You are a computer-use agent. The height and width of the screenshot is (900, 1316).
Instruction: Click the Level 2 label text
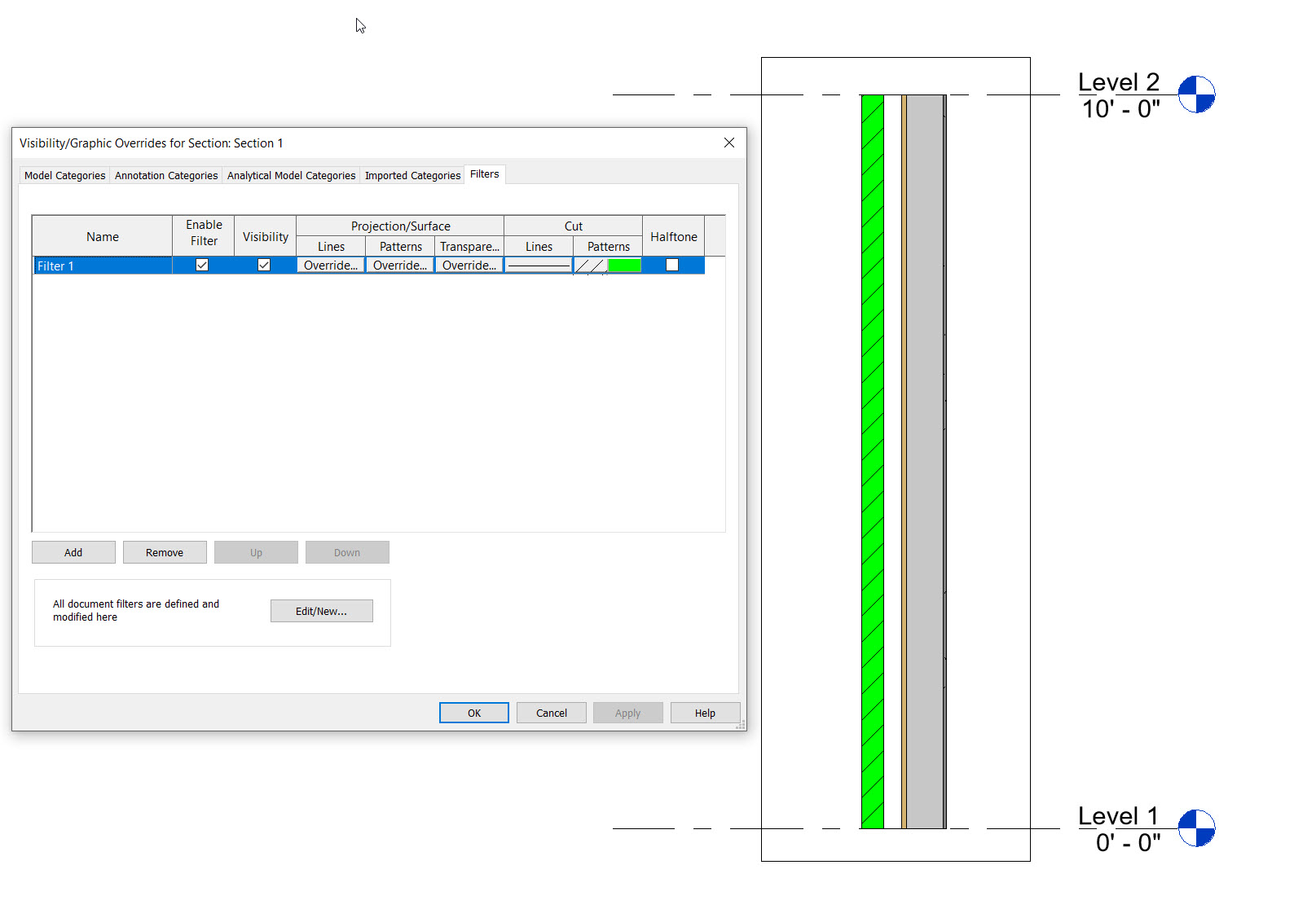point(1118,82)
